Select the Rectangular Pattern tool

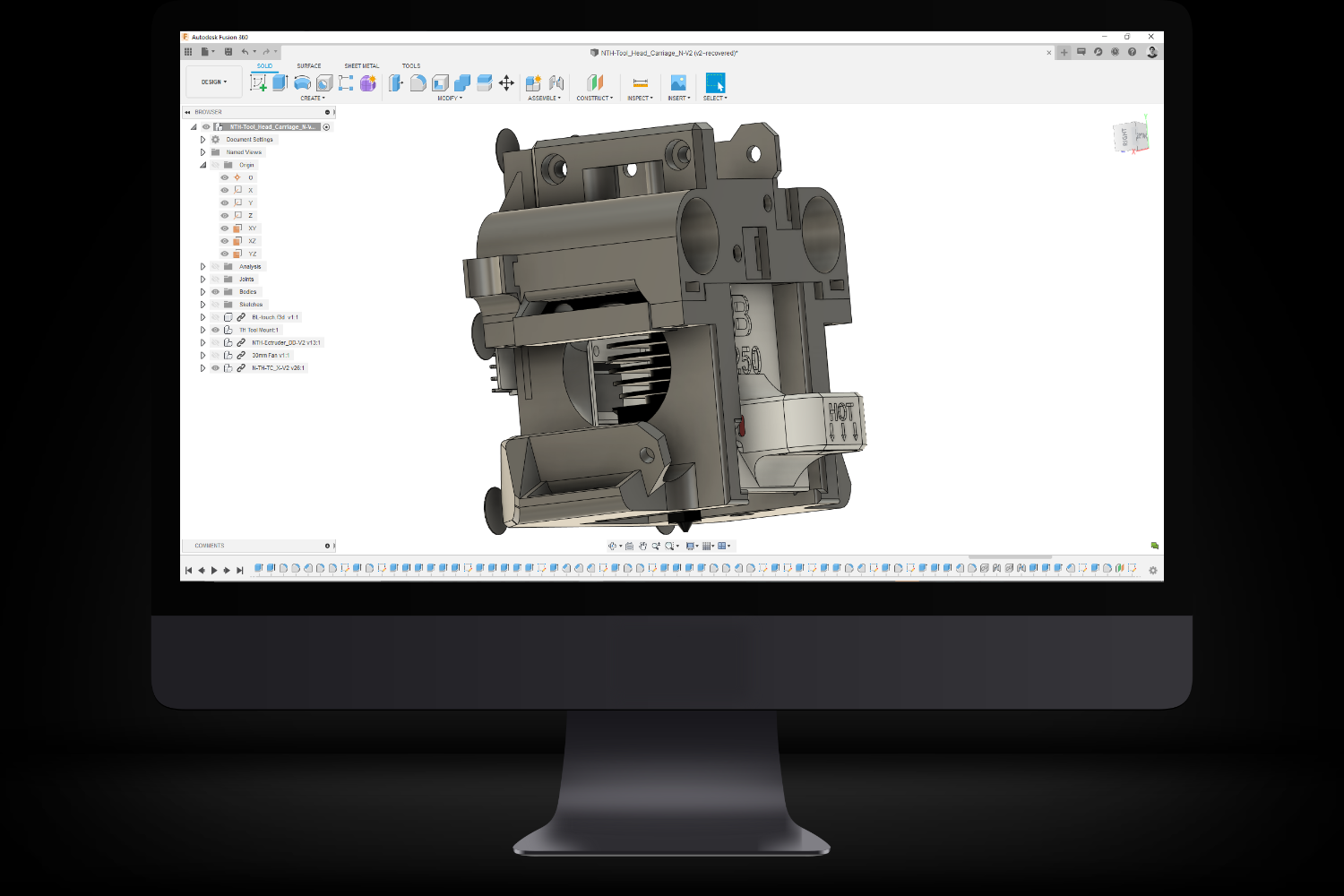click(x=346, y=82)
